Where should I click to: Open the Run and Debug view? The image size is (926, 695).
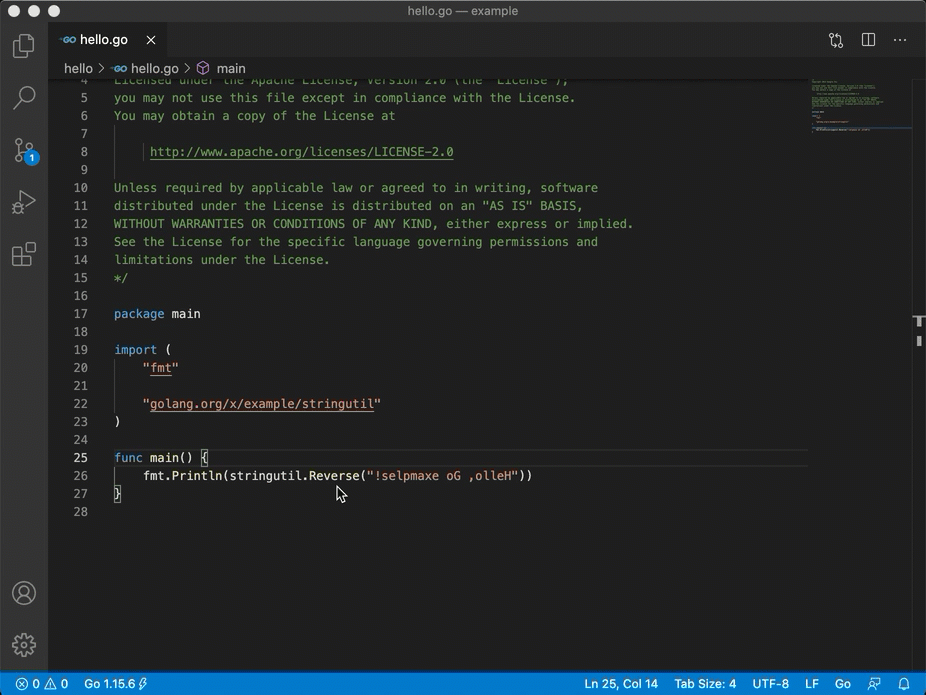[x=24, y=202]
